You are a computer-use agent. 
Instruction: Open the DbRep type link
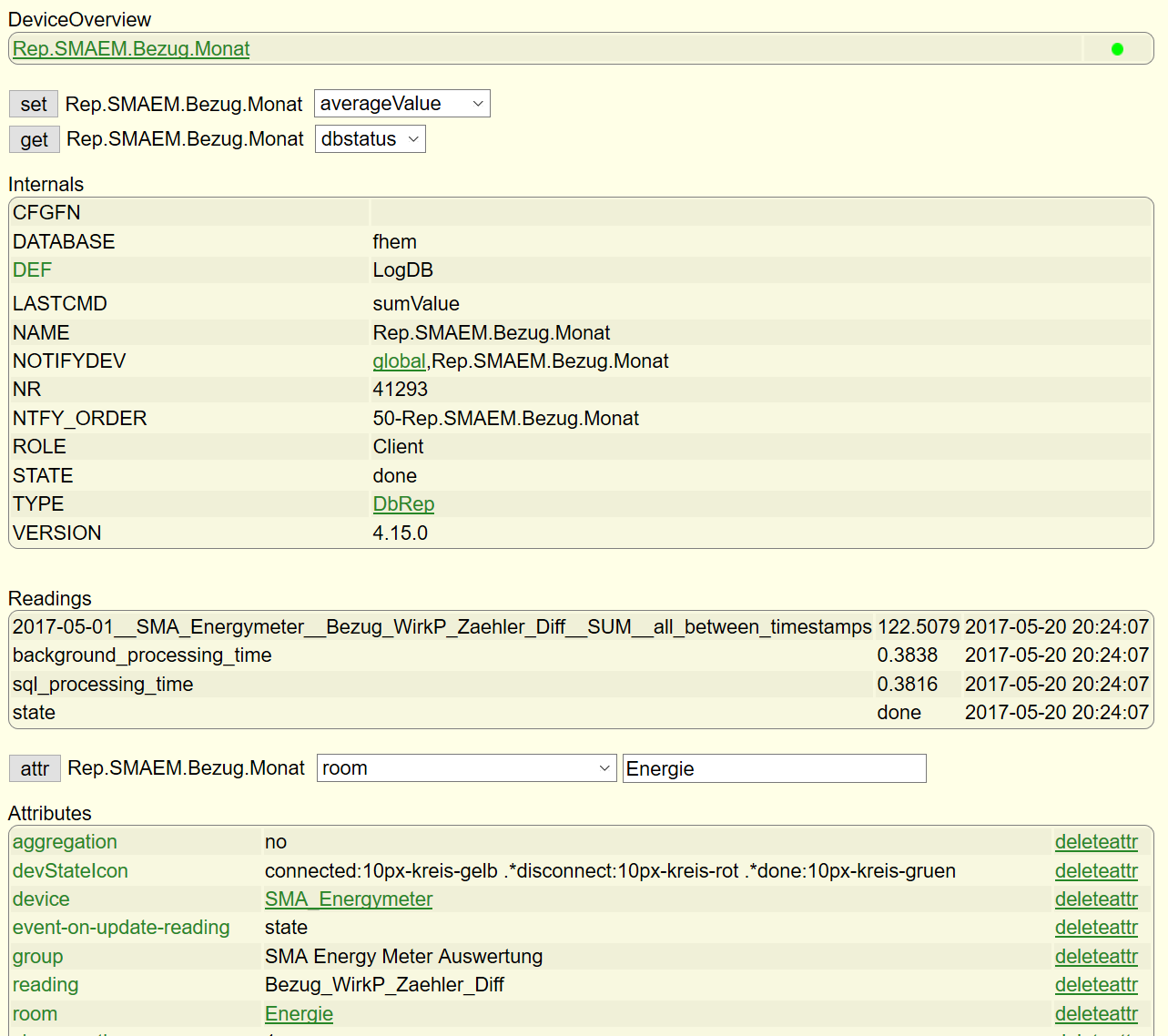(x=403, y=504)
